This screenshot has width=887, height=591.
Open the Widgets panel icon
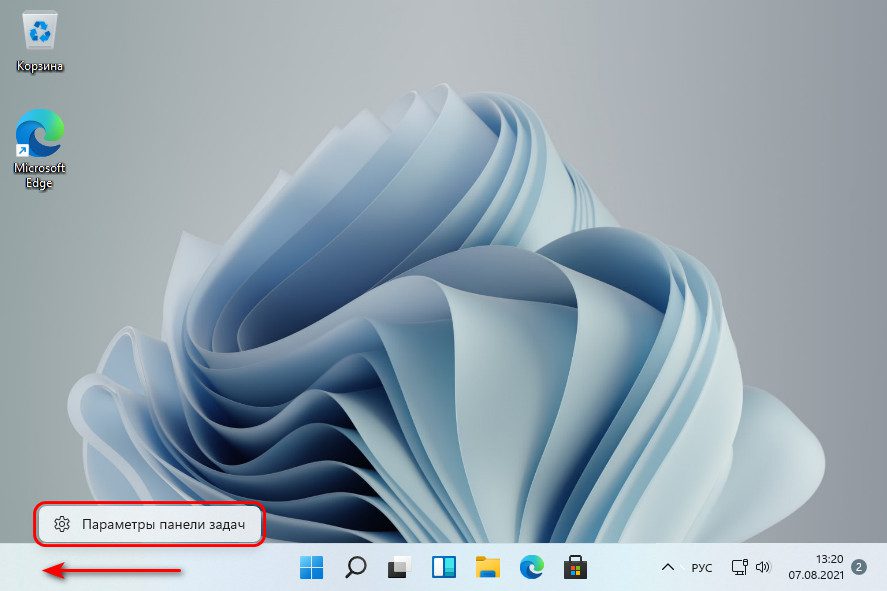444,567
